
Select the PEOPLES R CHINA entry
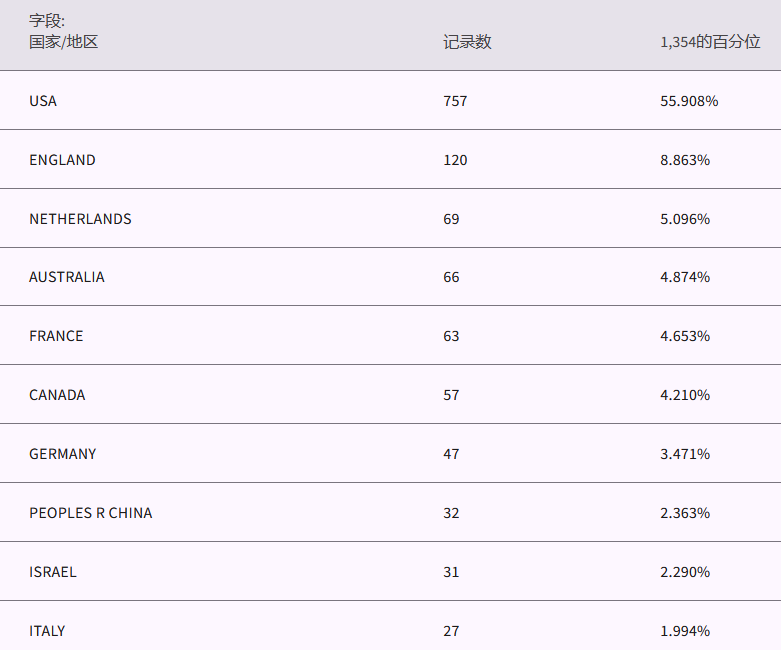91,513
